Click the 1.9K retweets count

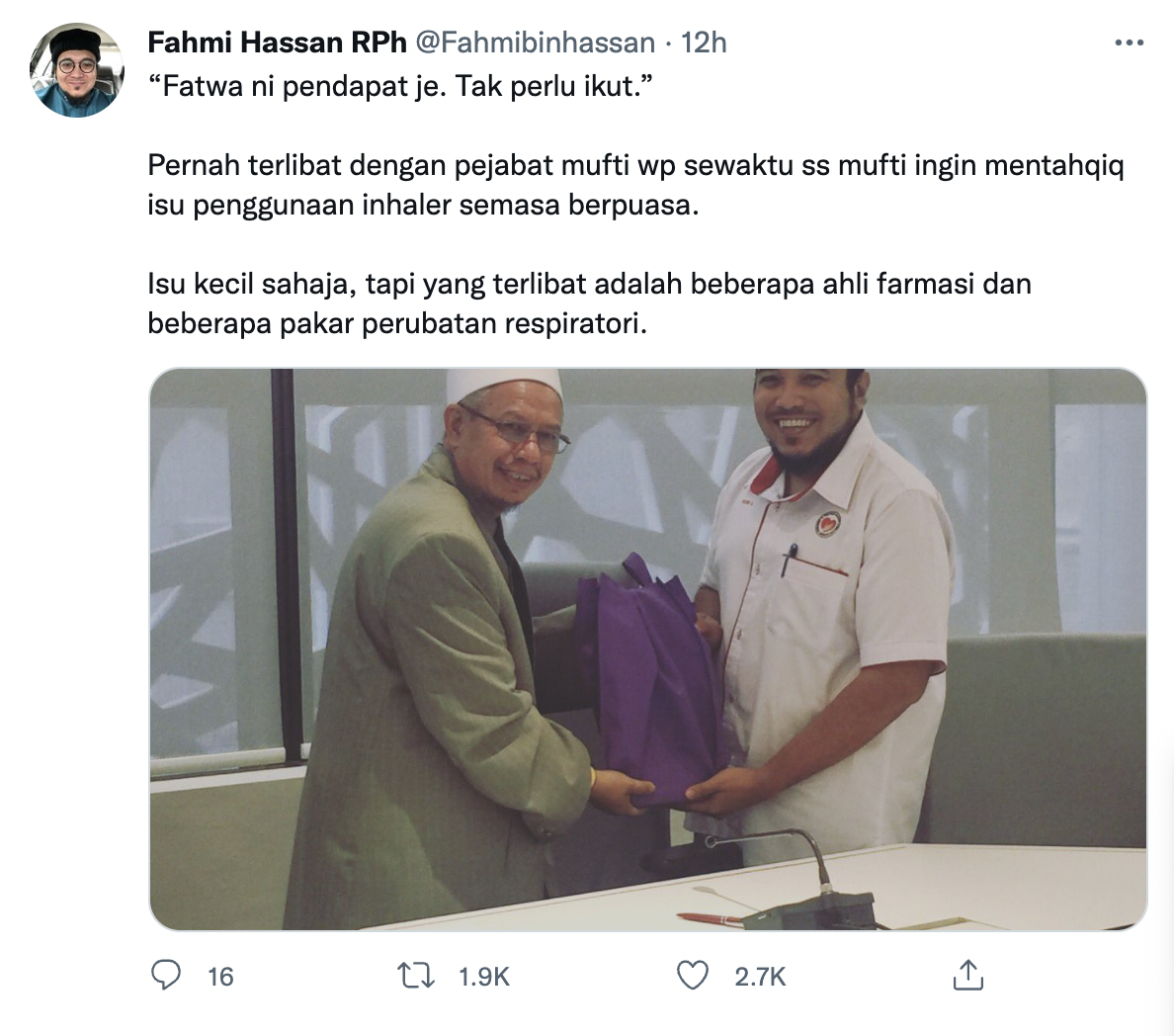point(483,976)
